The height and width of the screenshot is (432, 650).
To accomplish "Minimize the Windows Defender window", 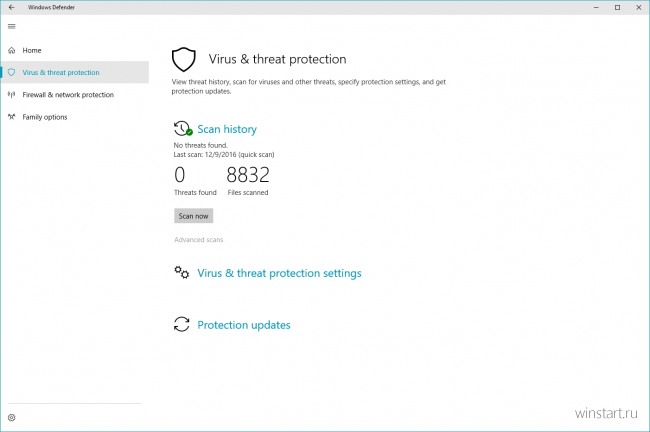I will coord(597,7).
